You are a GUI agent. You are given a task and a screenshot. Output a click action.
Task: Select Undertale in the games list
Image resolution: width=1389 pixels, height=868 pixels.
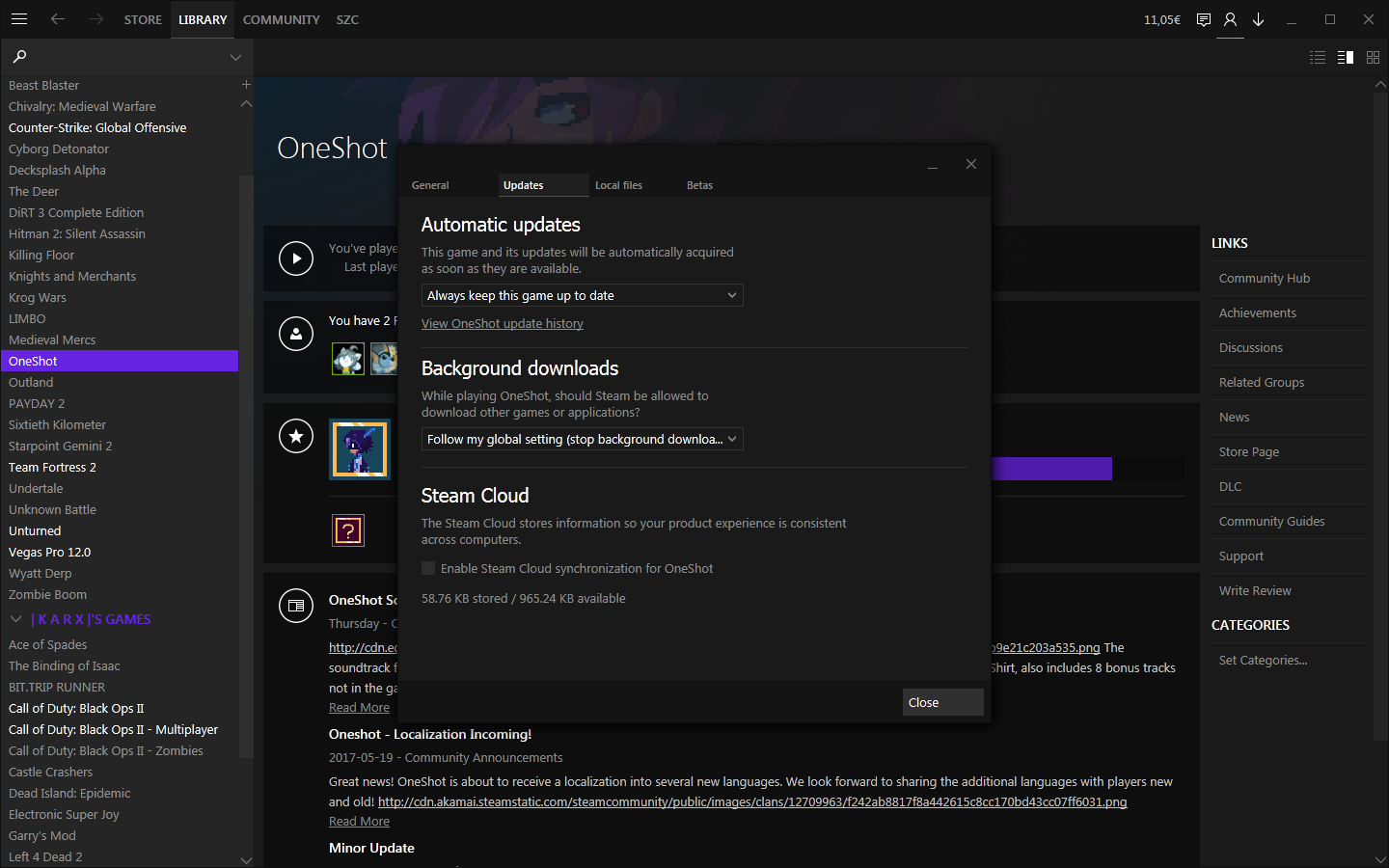tap(36, 488)
